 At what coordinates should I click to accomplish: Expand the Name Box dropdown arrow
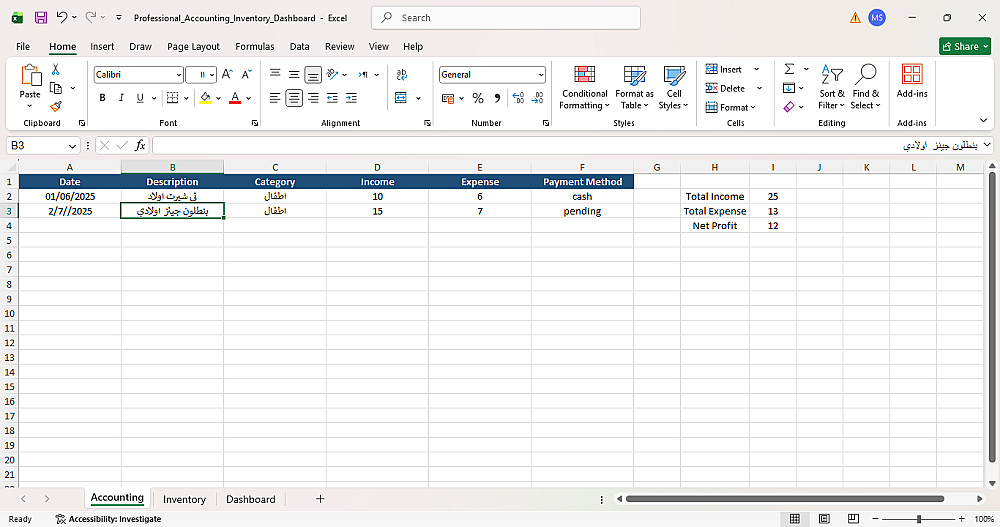coord(72,146)
